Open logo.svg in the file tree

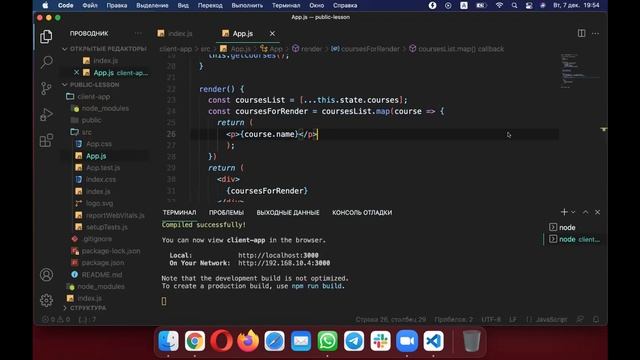(x=100, y=203)
